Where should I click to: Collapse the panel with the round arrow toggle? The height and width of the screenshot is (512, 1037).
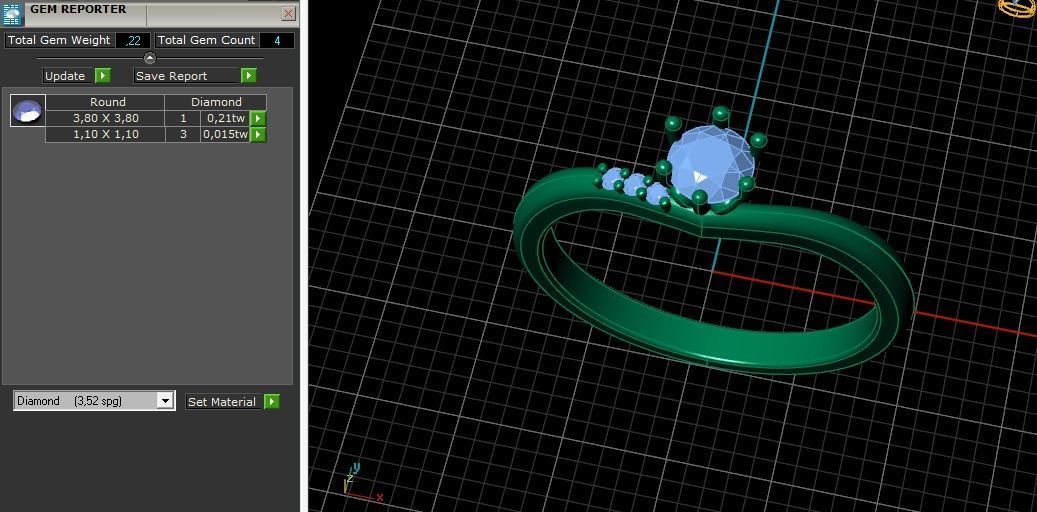tap(150, 58)
